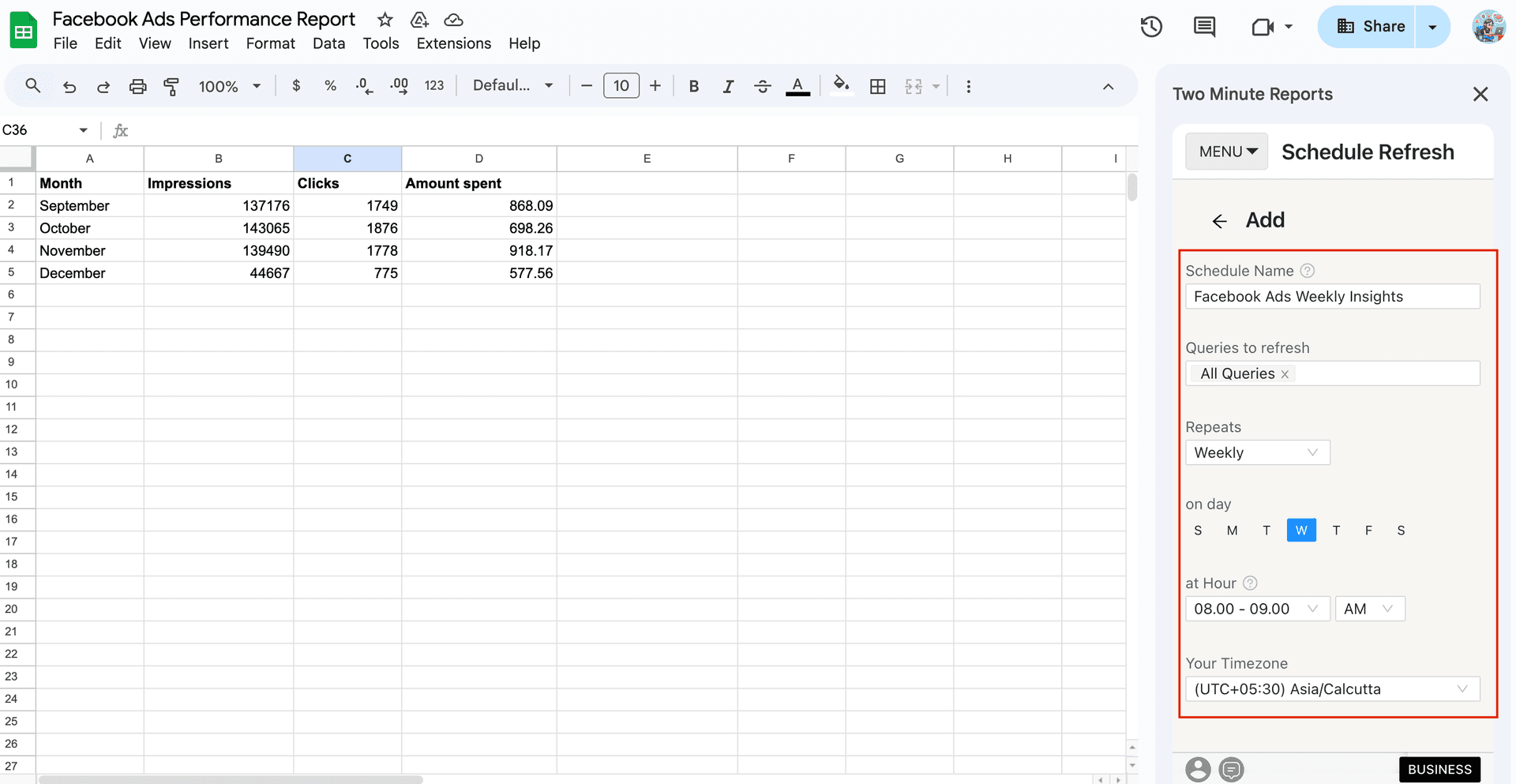1516x784 pixels.
Task: Apply currency format to selection
Action: (x=296, y=86)
